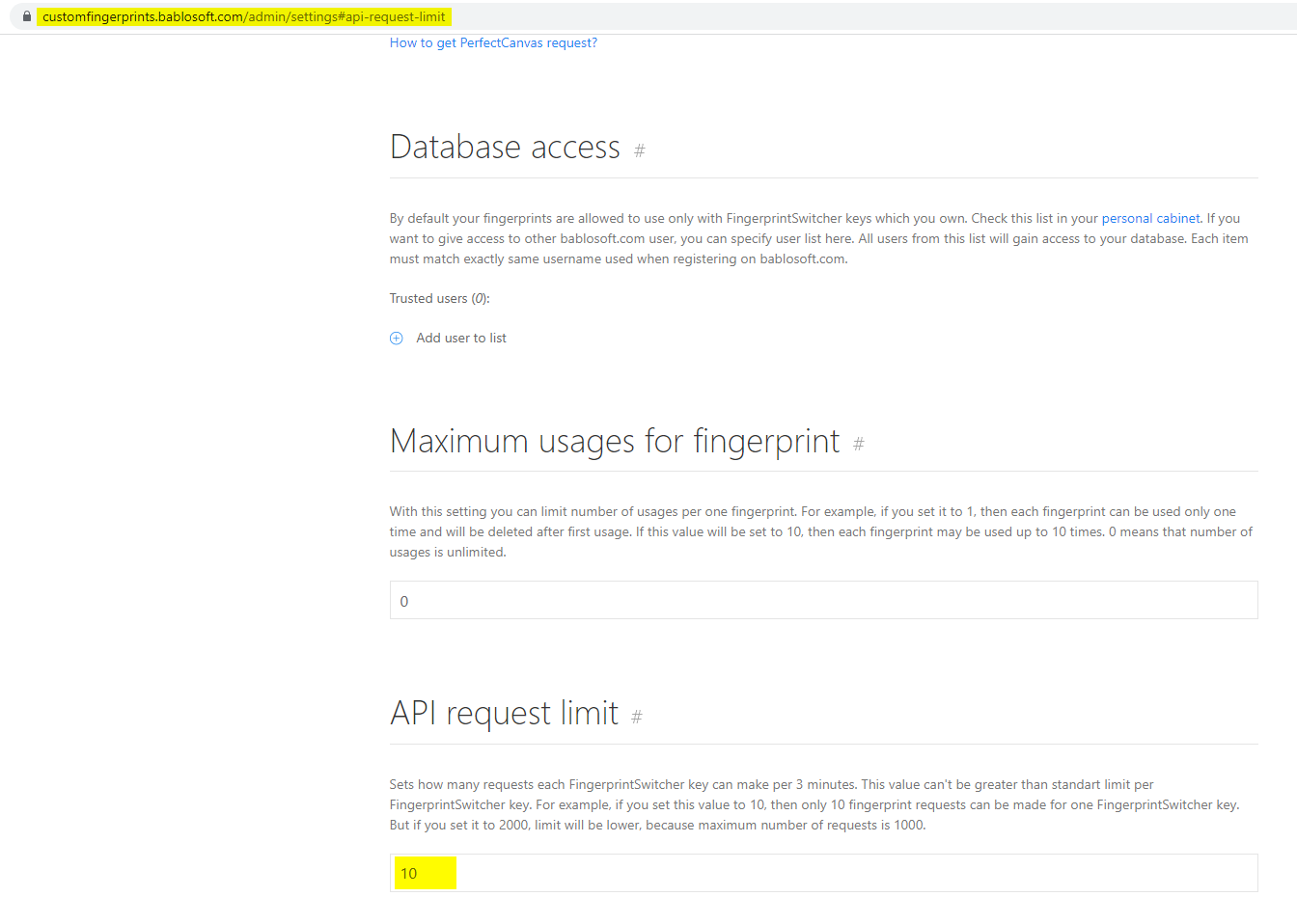The width and height of the screenshot is (1297, 924).
Task: Focus the API request limit field showing 10
Action: (823, 873)
